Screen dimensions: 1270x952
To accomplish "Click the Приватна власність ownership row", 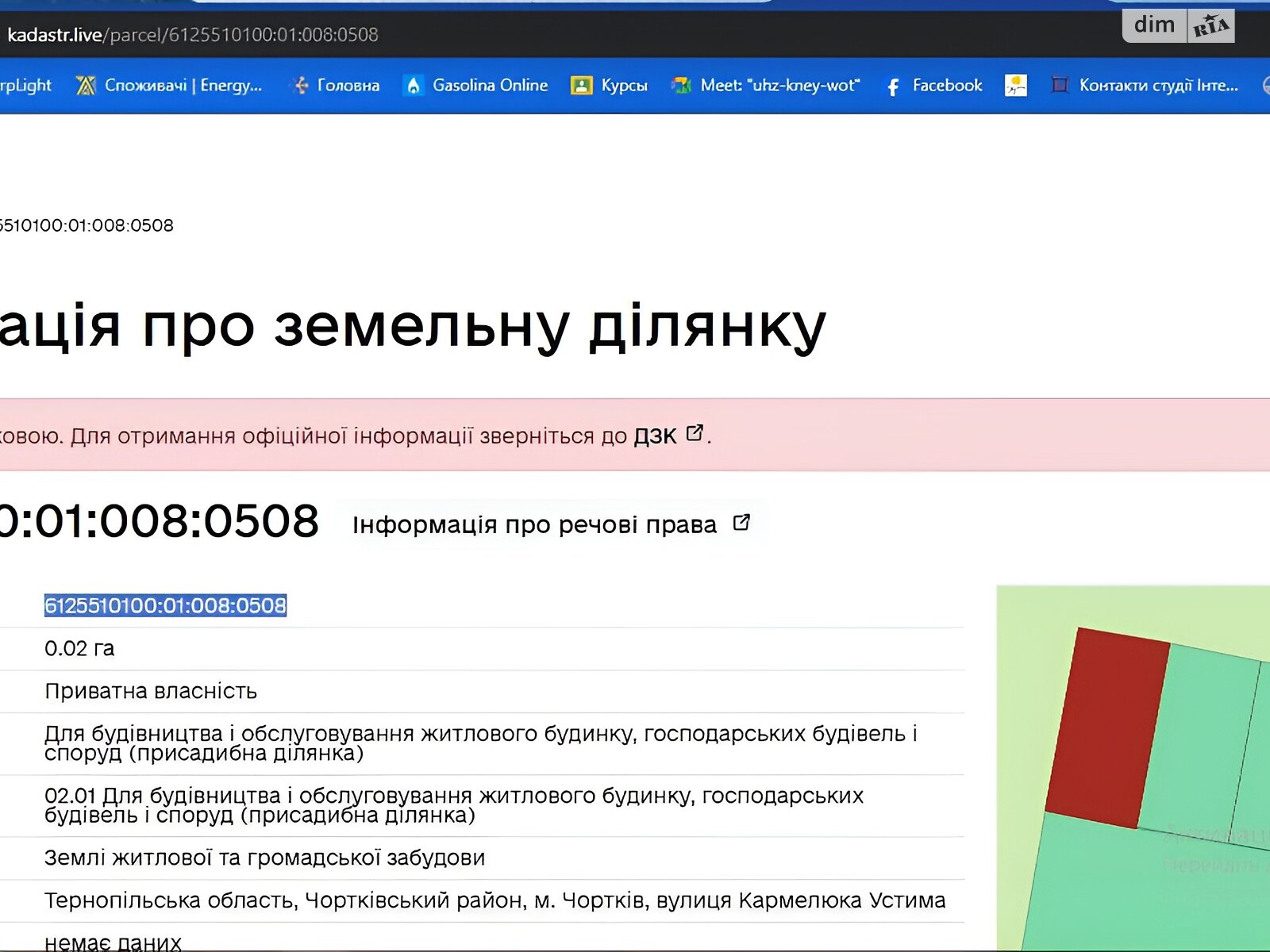I will (151, 692).
